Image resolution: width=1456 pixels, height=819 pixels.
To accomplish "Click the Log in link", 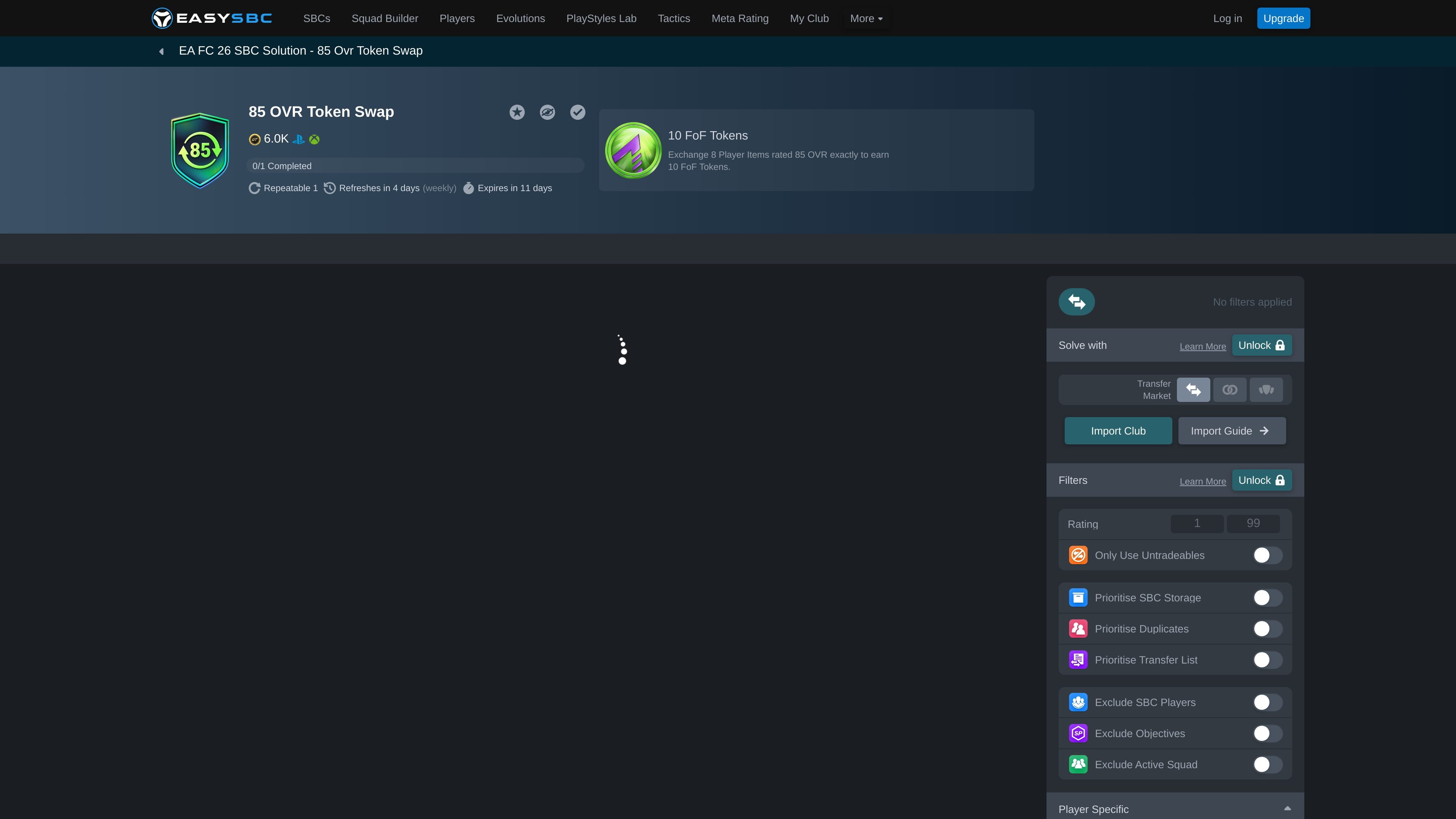I will (1228, 19).
